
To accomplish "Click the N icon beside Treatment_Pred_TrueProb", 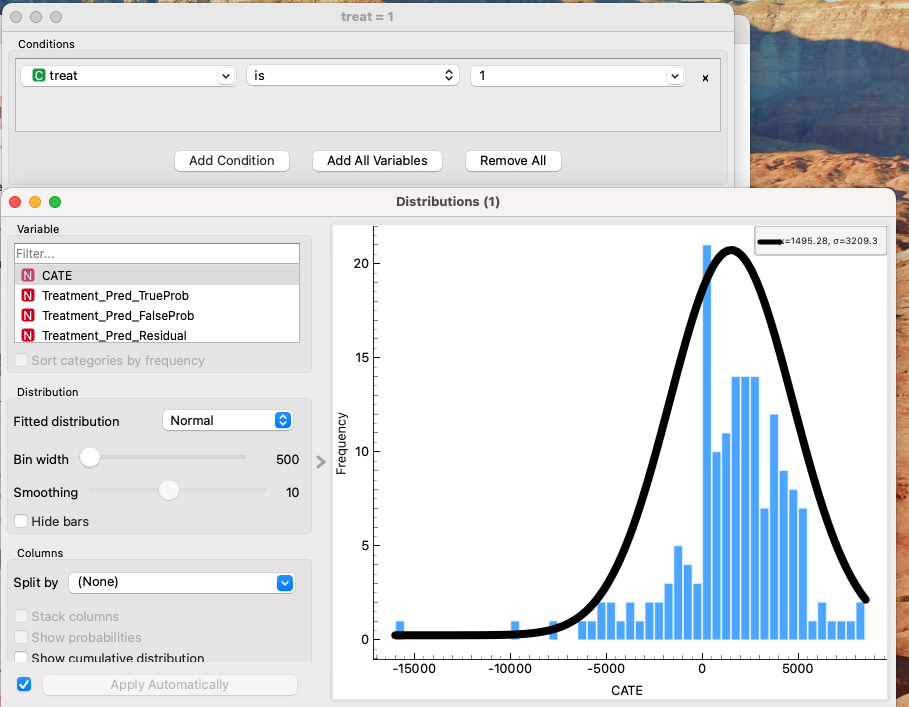I will click(28, 296).
